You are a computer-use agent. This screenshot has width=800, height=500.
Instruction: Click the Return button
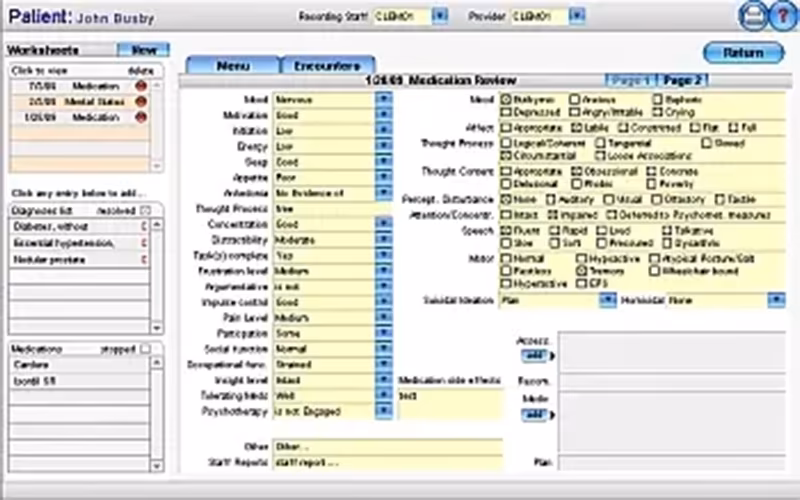[743, 53]
